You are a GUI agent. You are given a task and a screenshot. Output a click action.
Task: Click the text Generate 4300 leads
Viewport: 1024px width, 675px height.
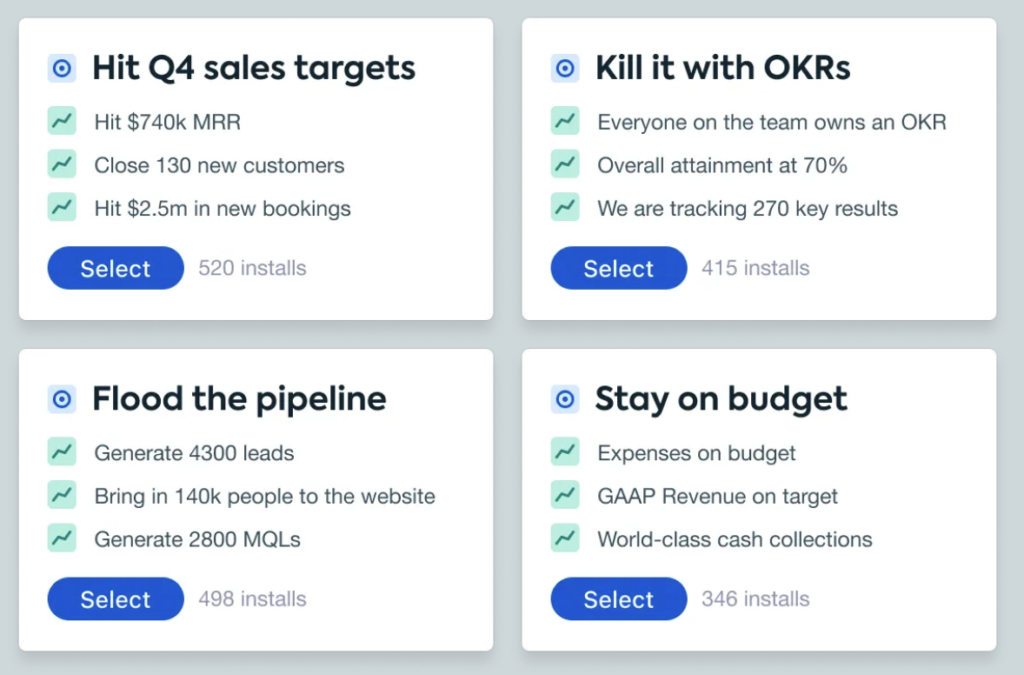click(x=194, y=453)
